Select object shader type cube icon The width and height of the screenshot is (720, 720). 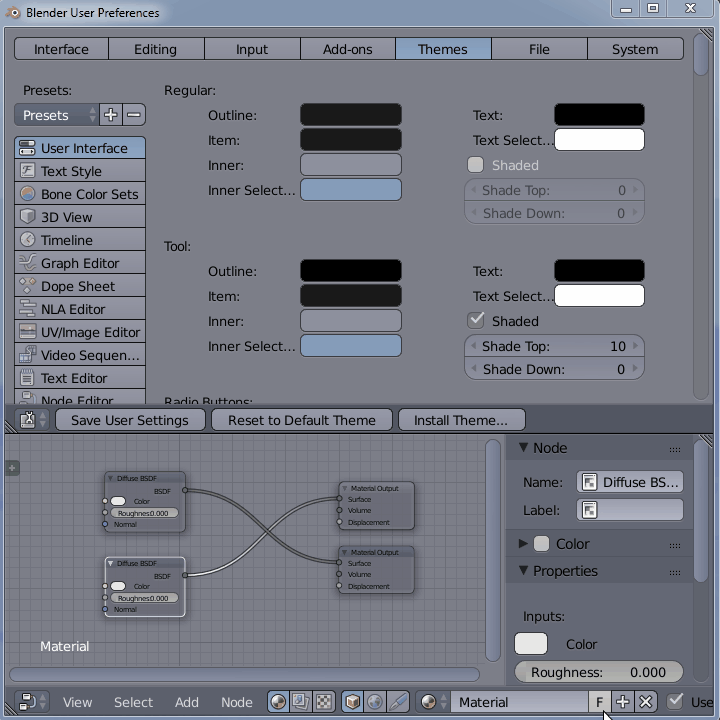click(x=353, y=702)
